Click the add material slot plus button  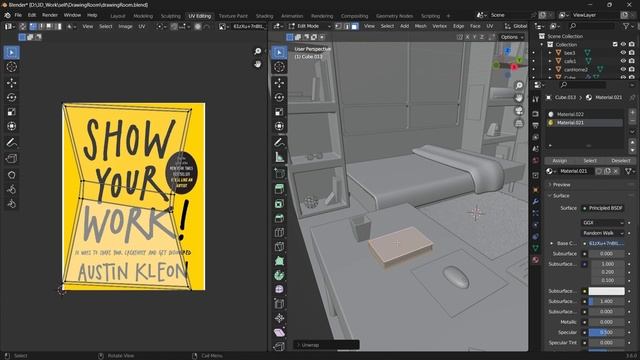632,112
